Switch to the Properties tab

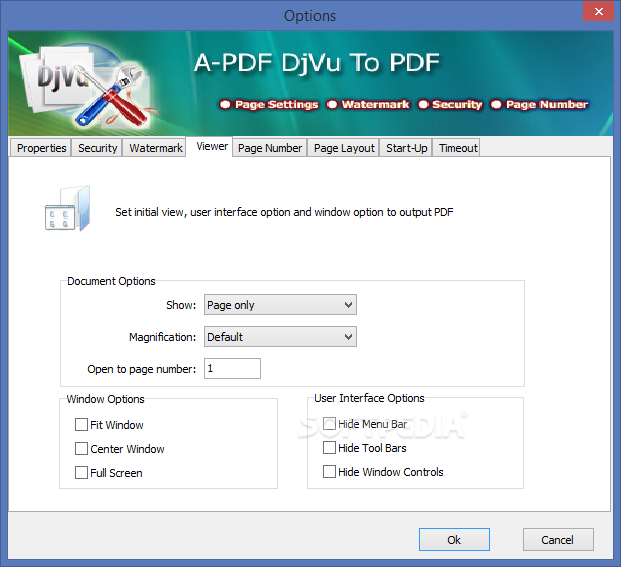[x=41, y=148]
